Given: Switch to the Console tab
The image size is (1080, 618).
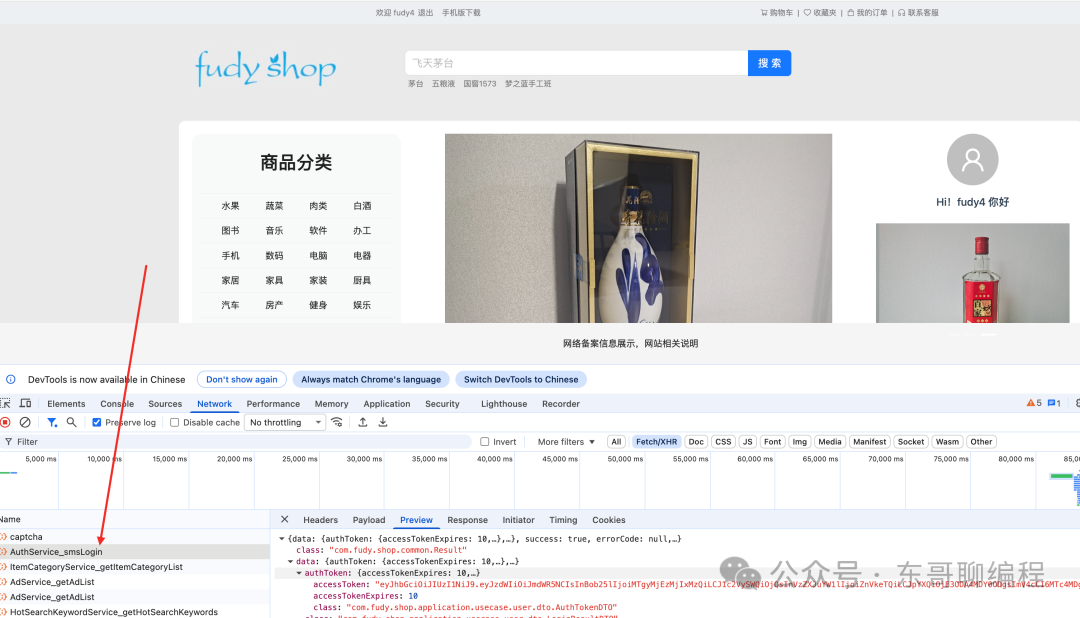Looking at the screenshot, I should 117,404.
